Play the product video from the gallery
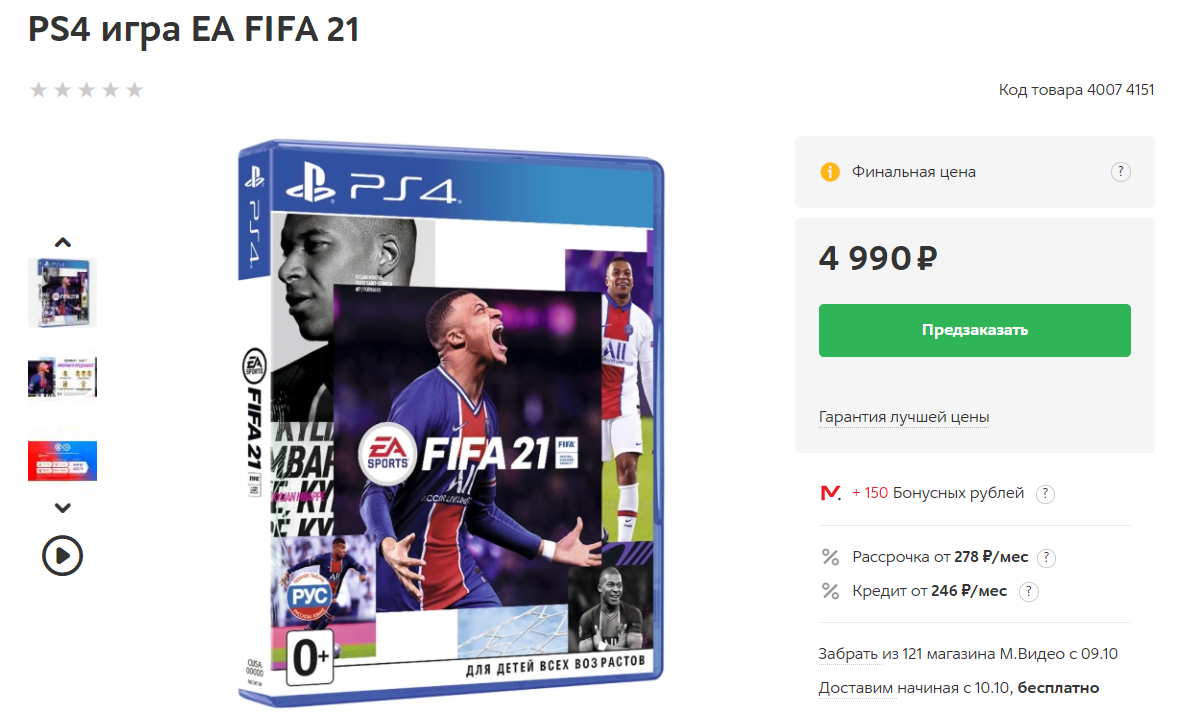Screen dimensions: 1189x712 (62, 556)
